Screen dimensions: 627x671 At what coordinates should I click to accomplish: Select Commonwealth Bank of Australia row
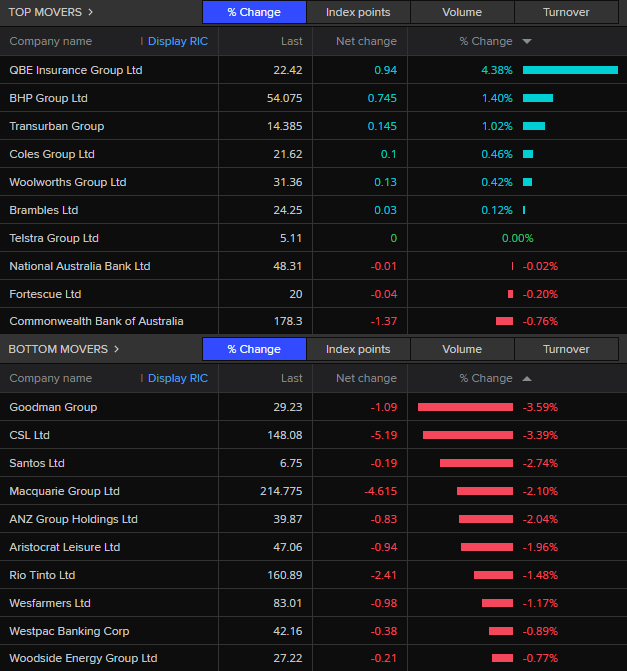[96, 321]
